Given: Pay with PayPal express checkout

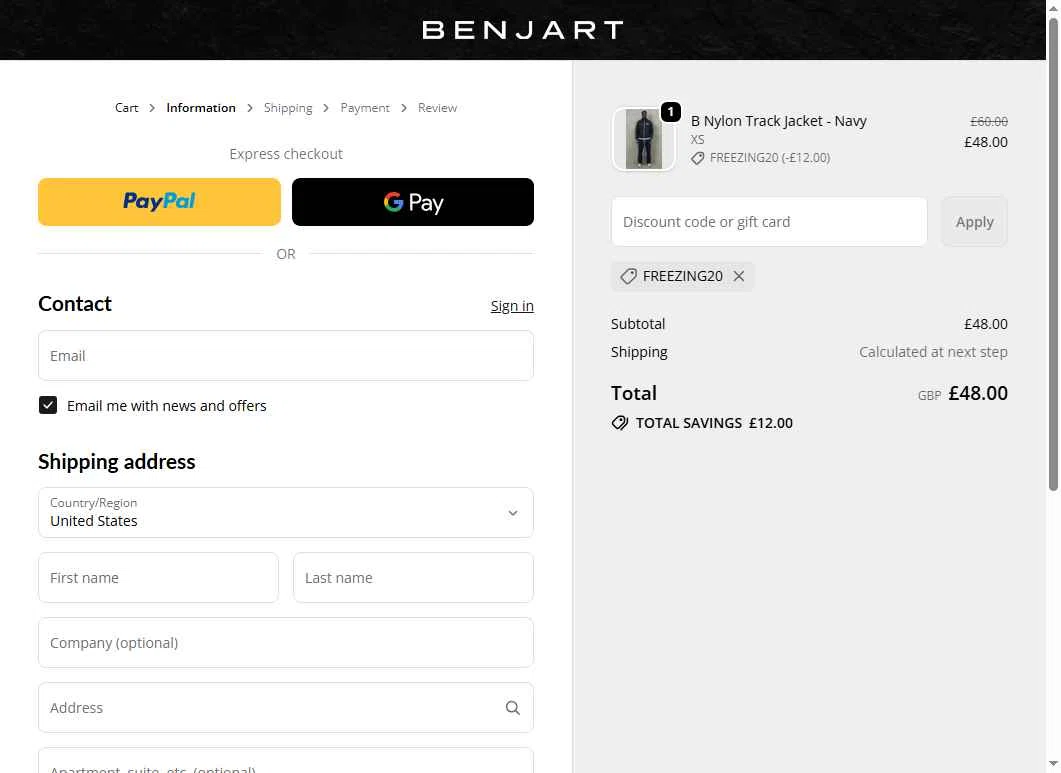Looking at the screenshot, I should [159, 202].
